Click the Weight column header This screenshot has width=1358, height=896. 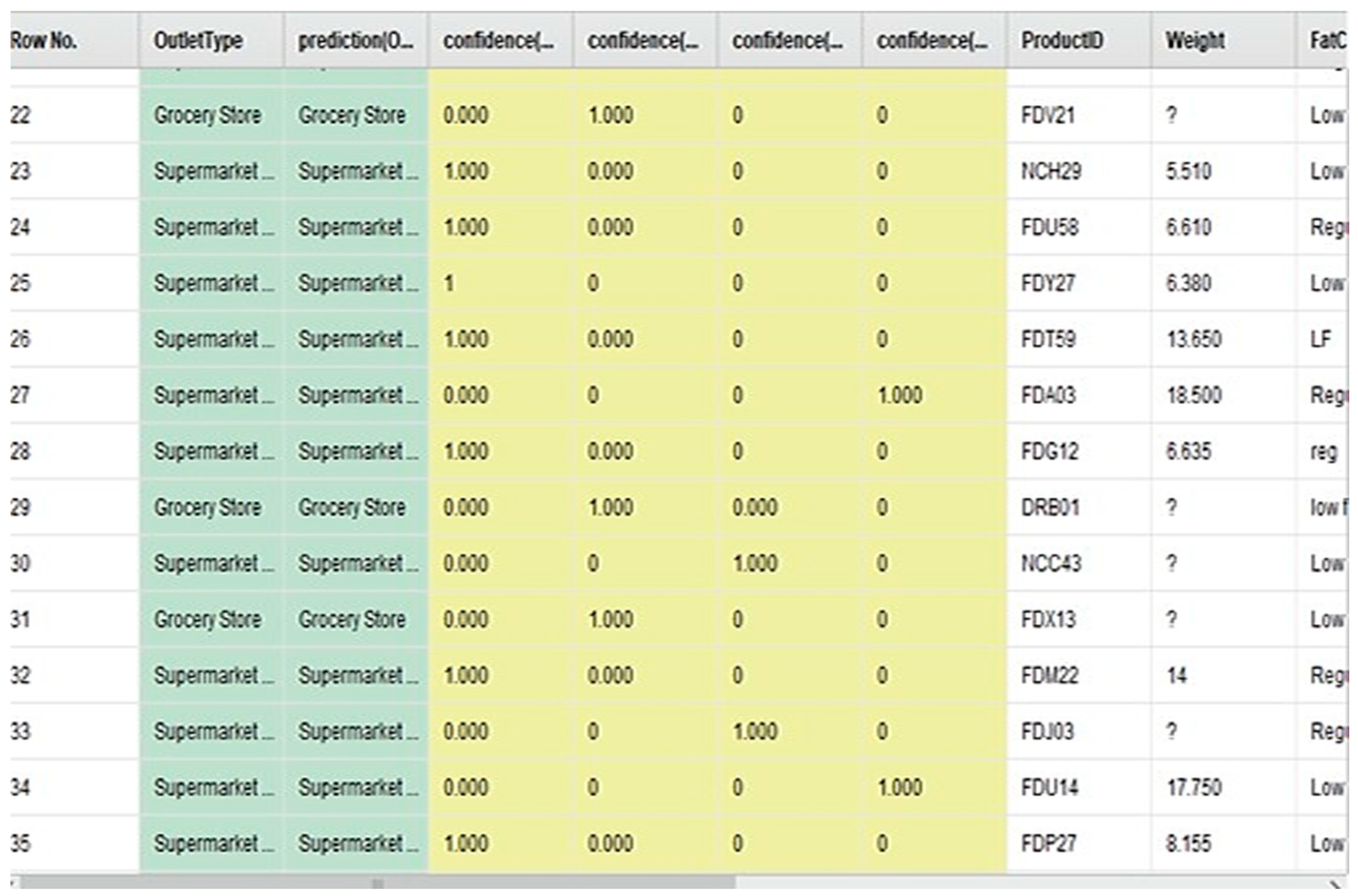[1195, 40]
